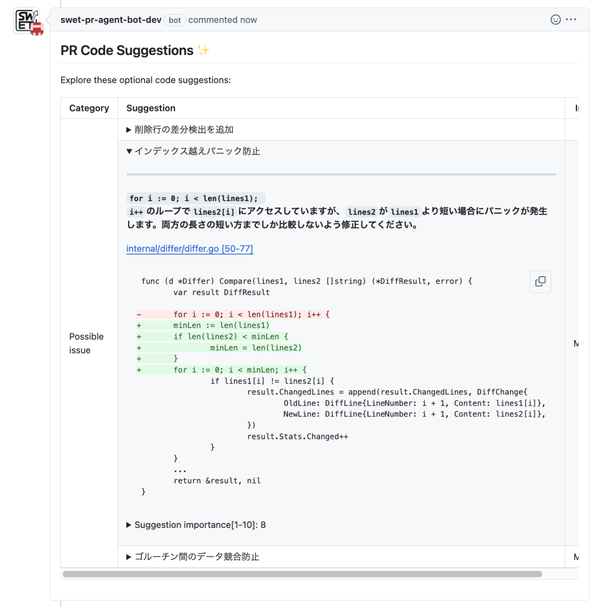Click the inline code lines2[i] in description
600x607 pixels.
coord(214,212)
